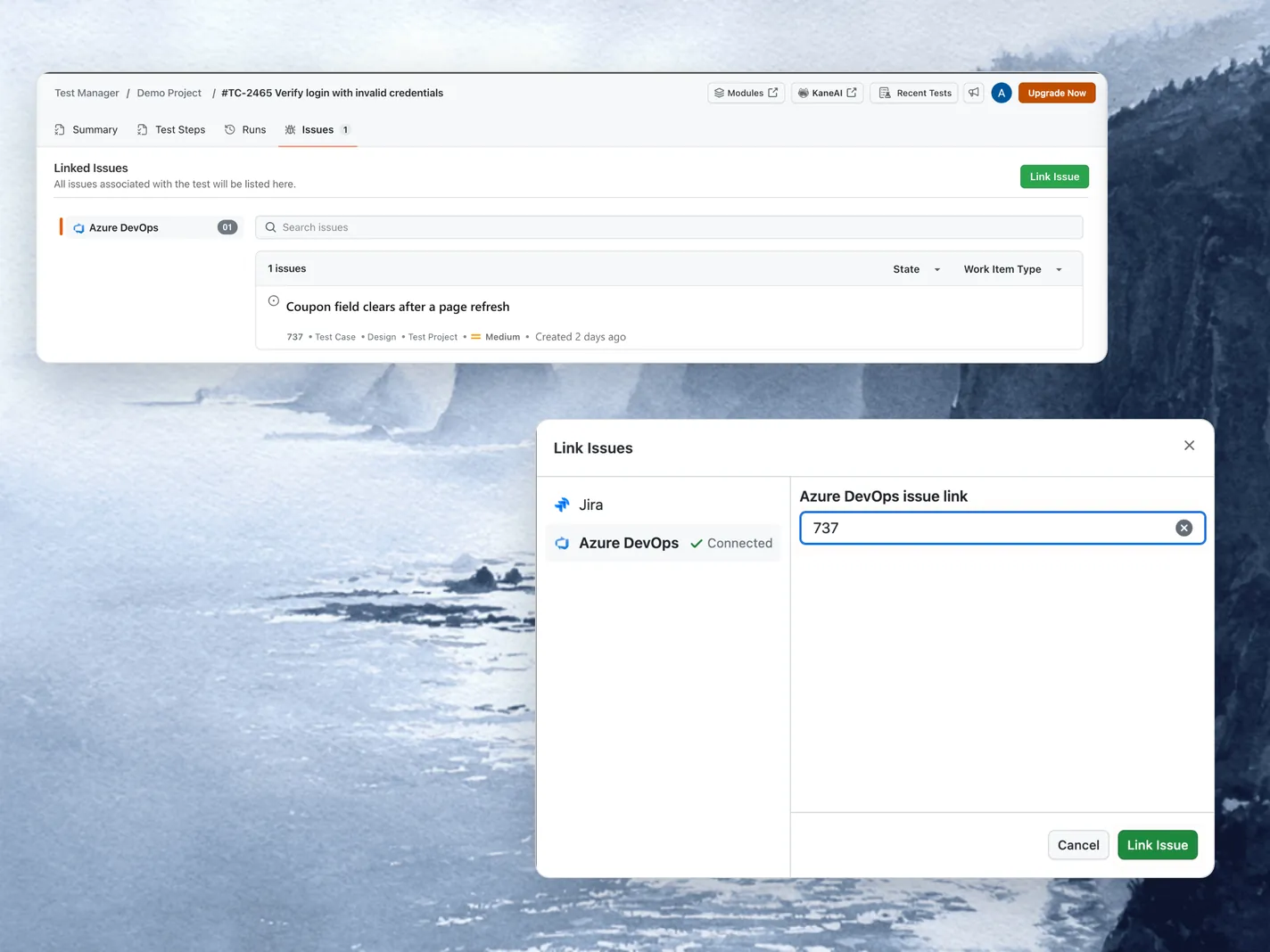Click the Upgrade Now button
Image resolution: width=1270 pixels, height=952 pixels.
[x=1057, y=93]
